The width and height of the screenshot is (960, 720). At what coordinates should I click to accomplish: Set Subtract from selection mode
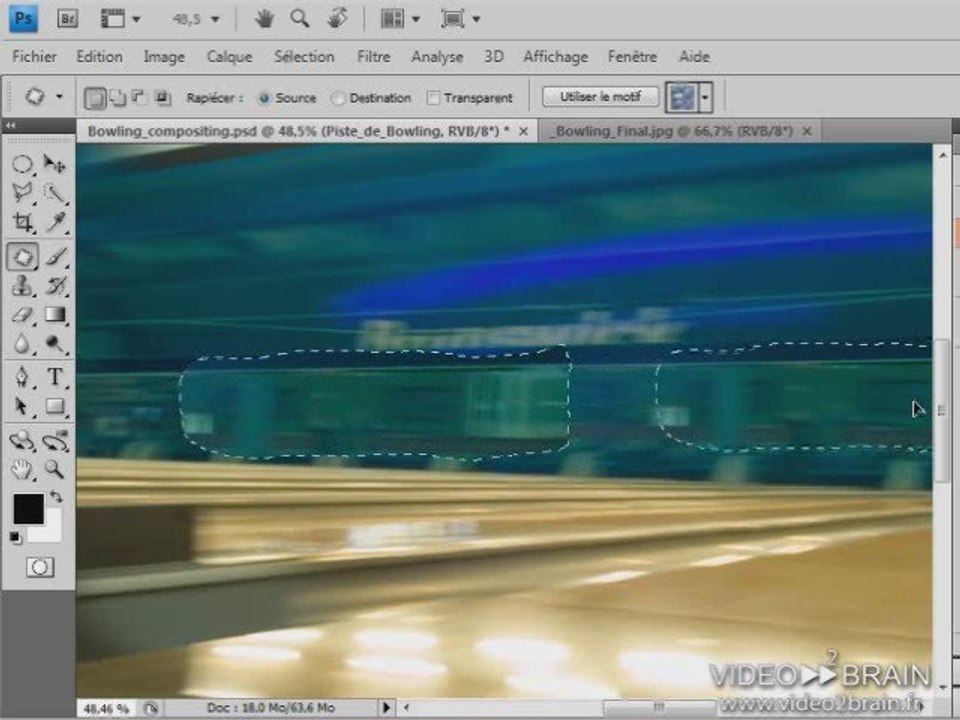pyautogui.click(x=140, y=98)
